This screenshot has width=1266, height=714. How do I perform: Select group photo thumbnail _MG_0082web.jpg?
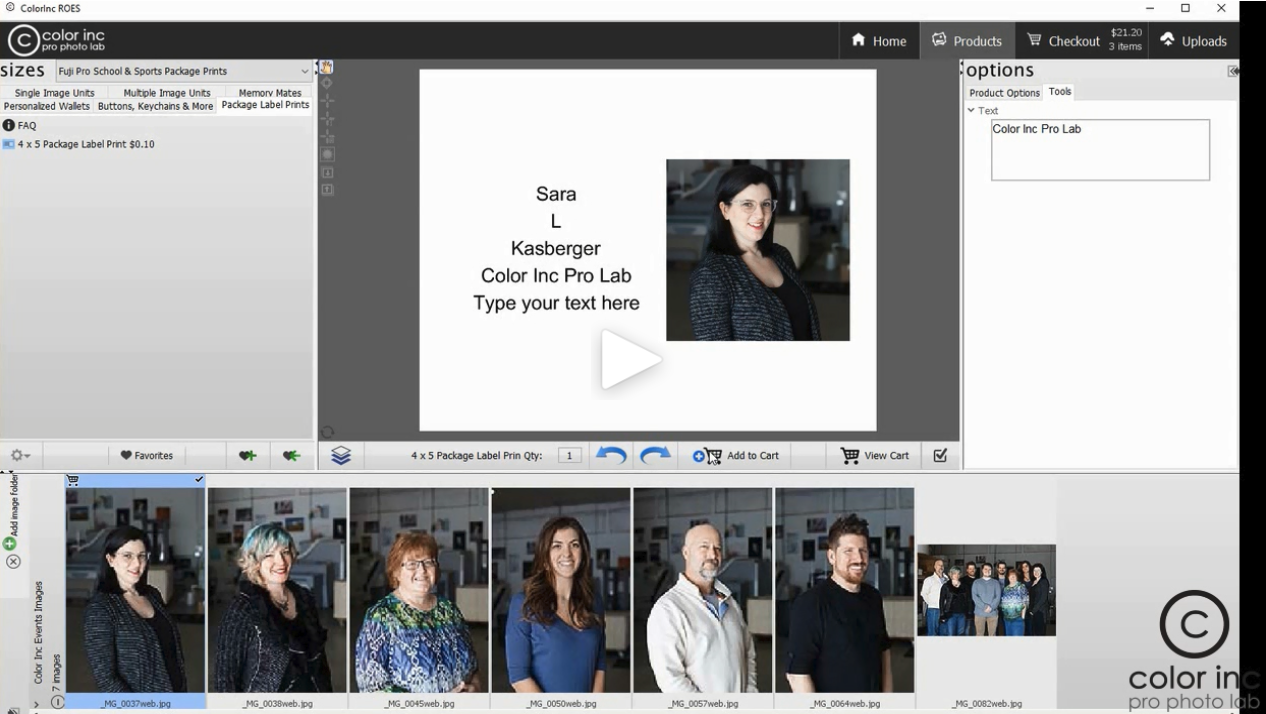point(987,590)
